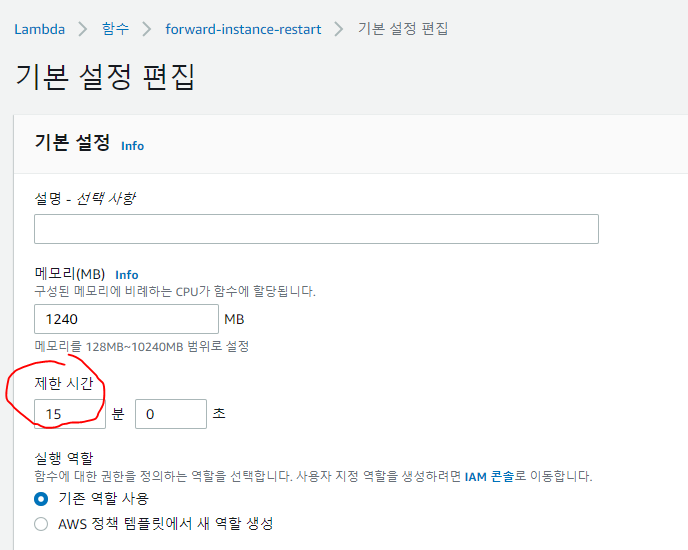Click the 기본 설정 편집 page heading
The height and width of the screenshot is (550, 688).
click(105, 78)
